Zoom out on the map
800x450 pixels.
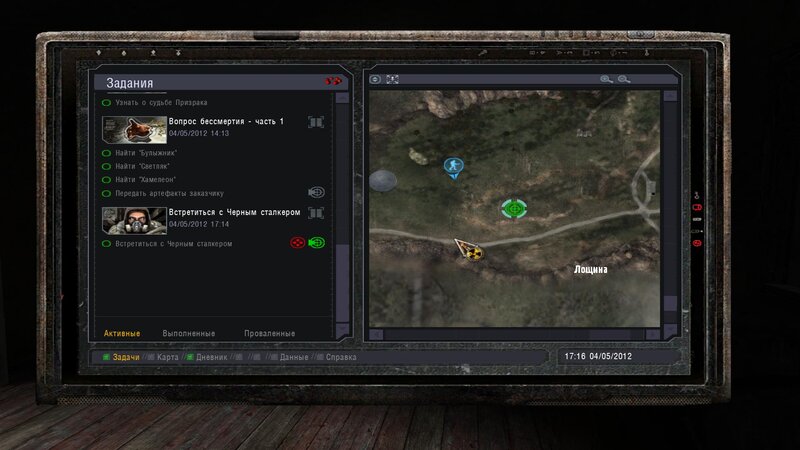[x=624, y=79]
